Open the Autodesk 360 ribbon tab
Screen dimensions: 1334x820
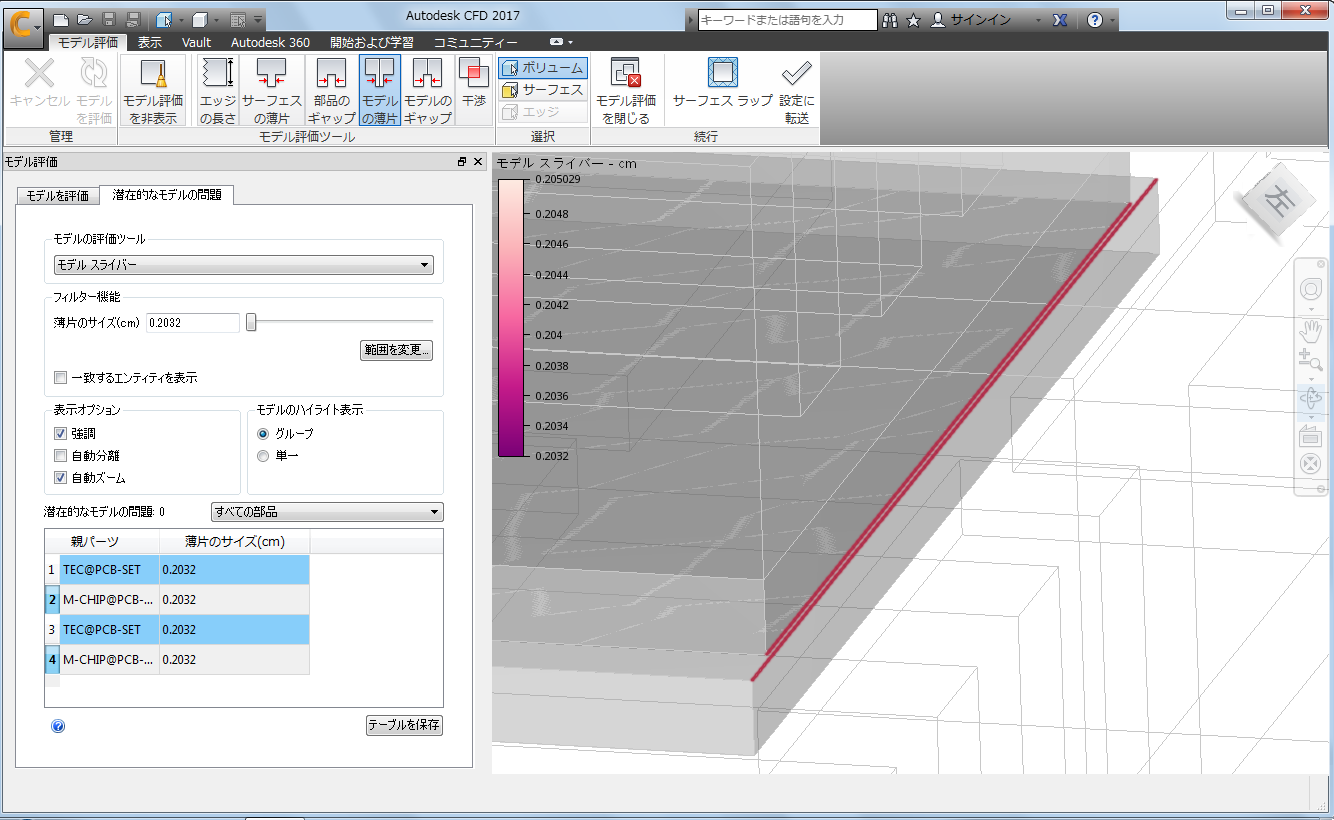[x=270, y=42]
